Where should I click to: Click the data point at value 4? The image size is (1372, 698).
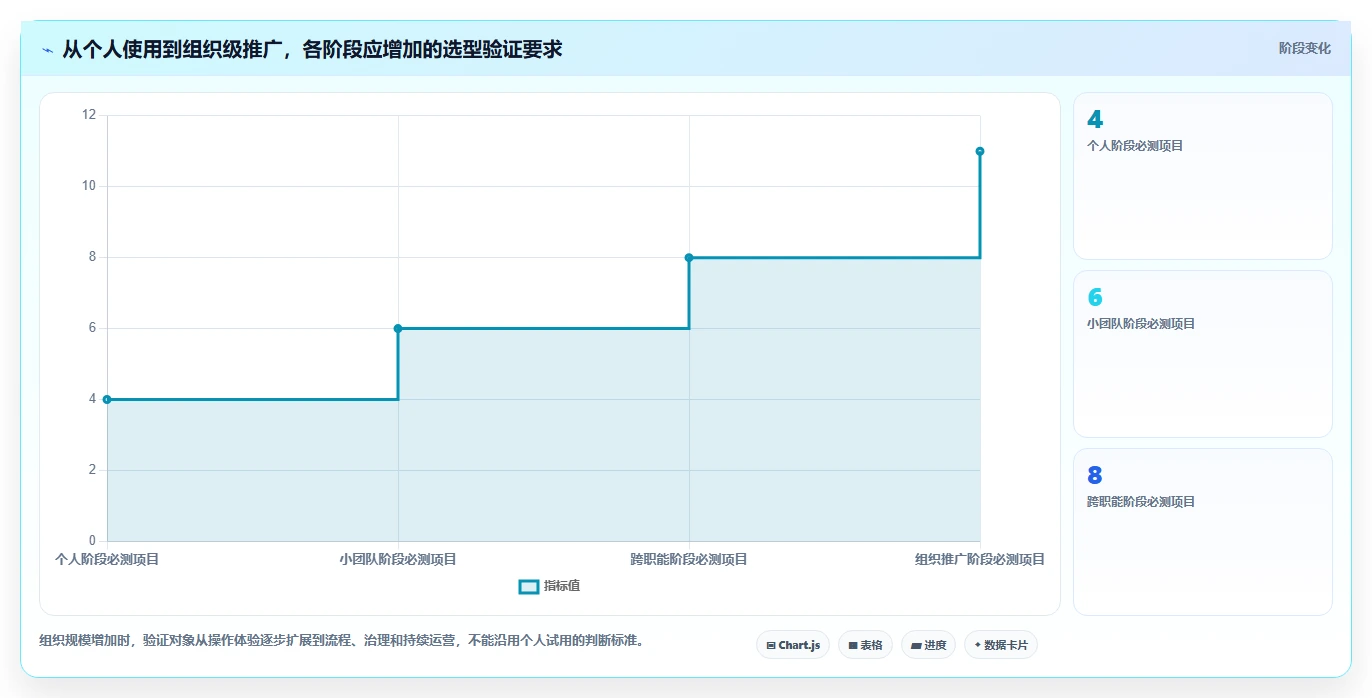[x=107, y=399]
